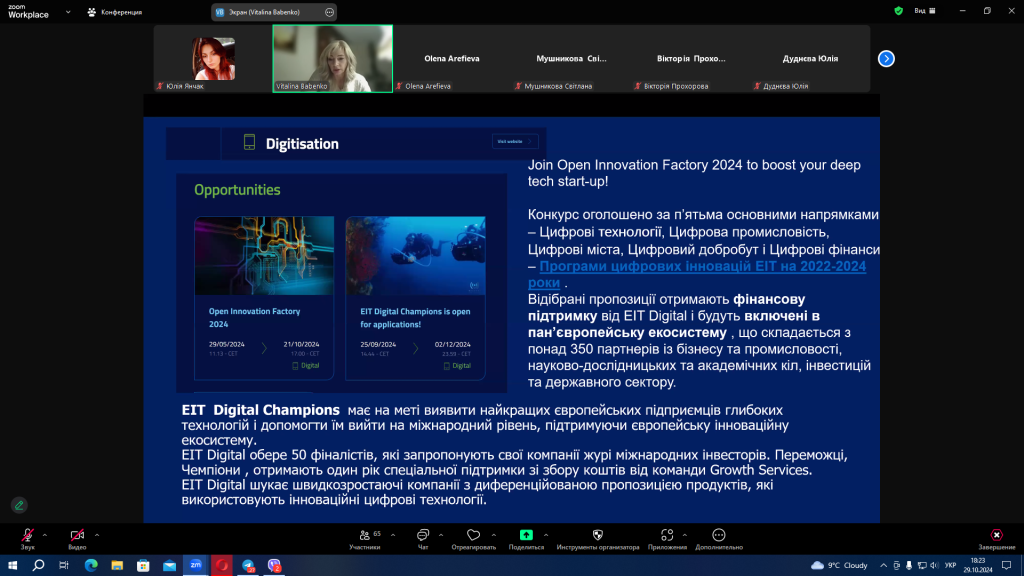Select the Olena Arefieva participant tile
Viewport: 1024px width, 576px height.
(x=452, y=59)
